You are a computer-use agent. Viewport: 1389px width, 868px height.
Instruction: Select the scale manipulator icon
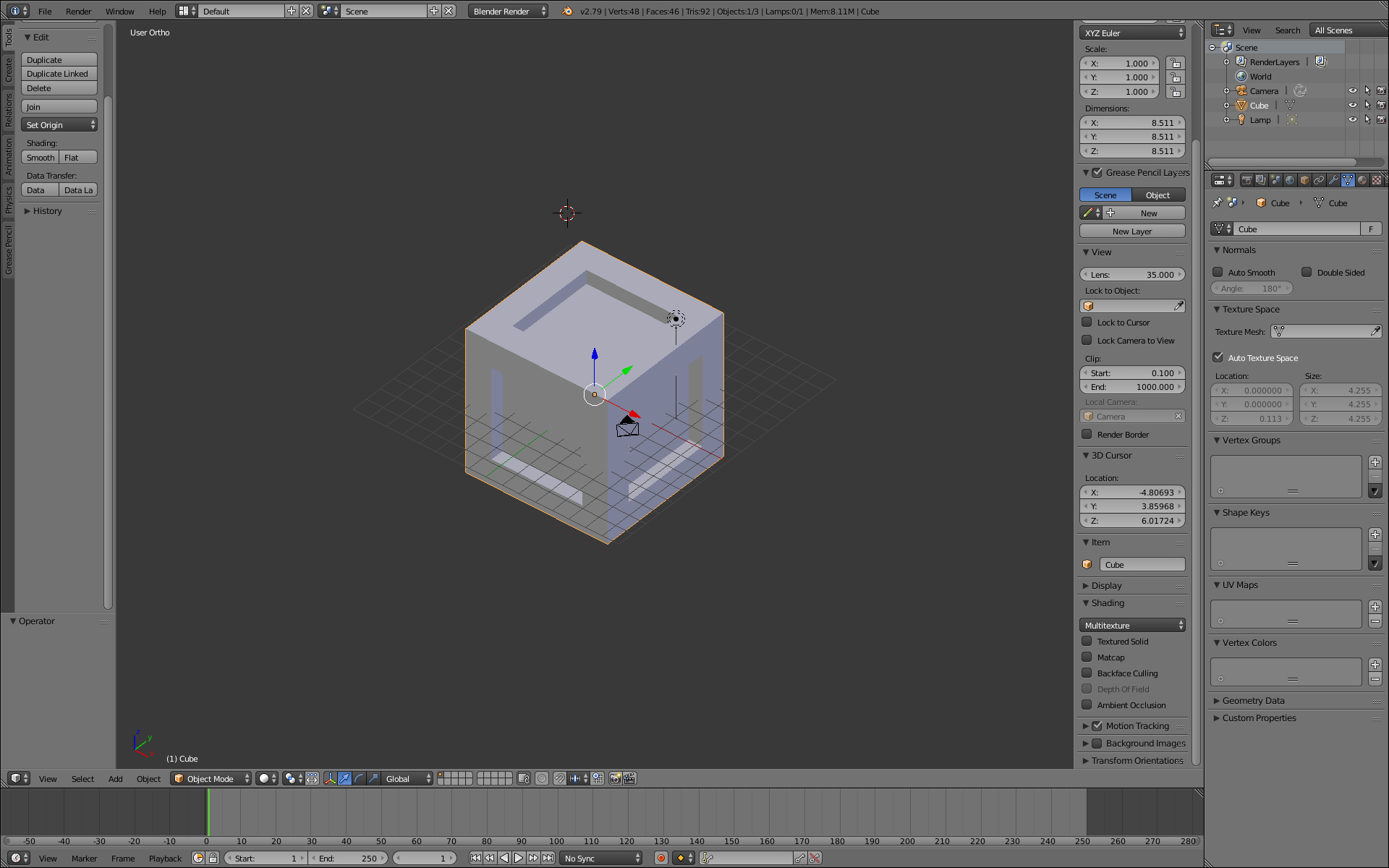(x=373, y=778)
